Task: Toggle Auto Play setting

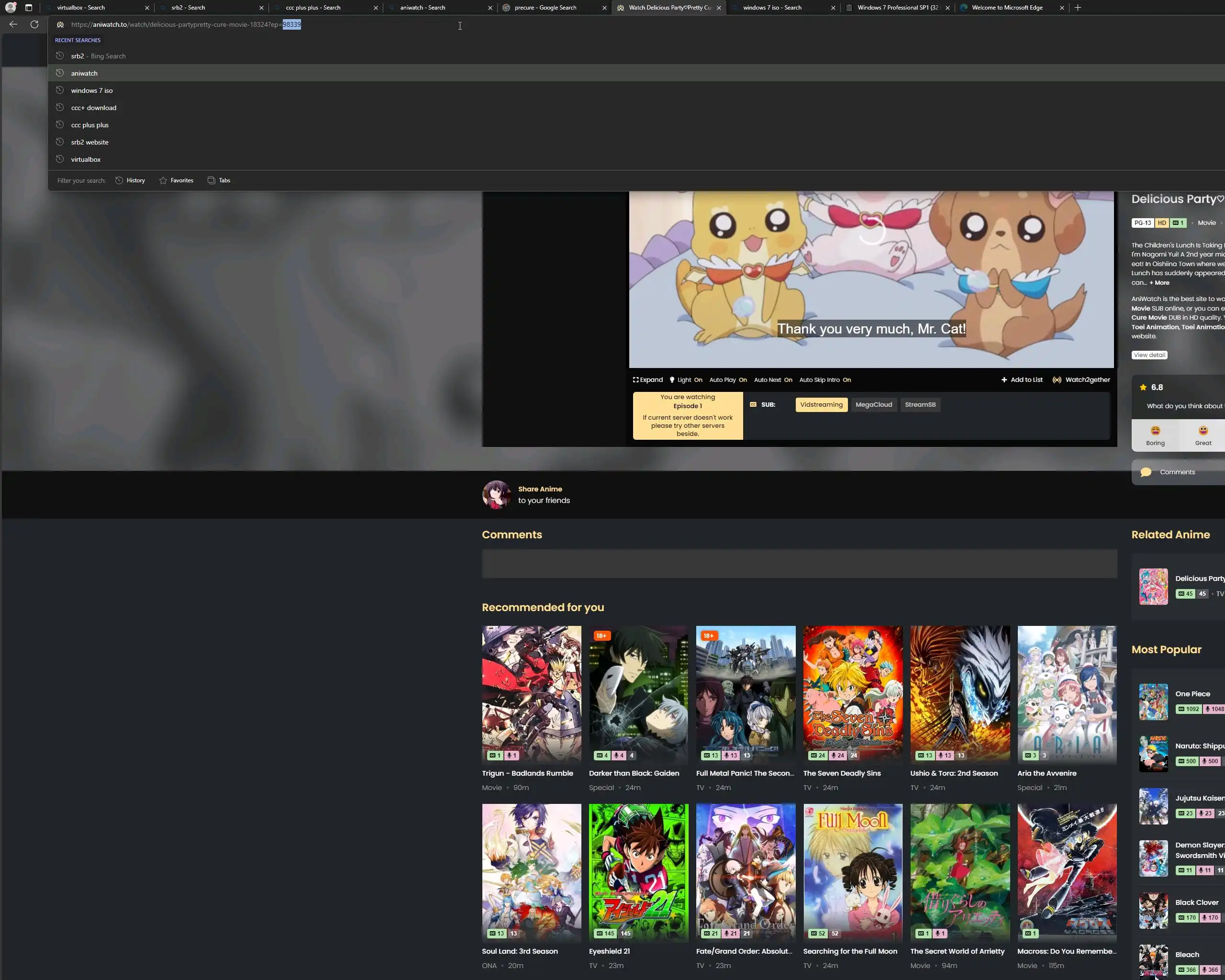Action: coord(727,379)
